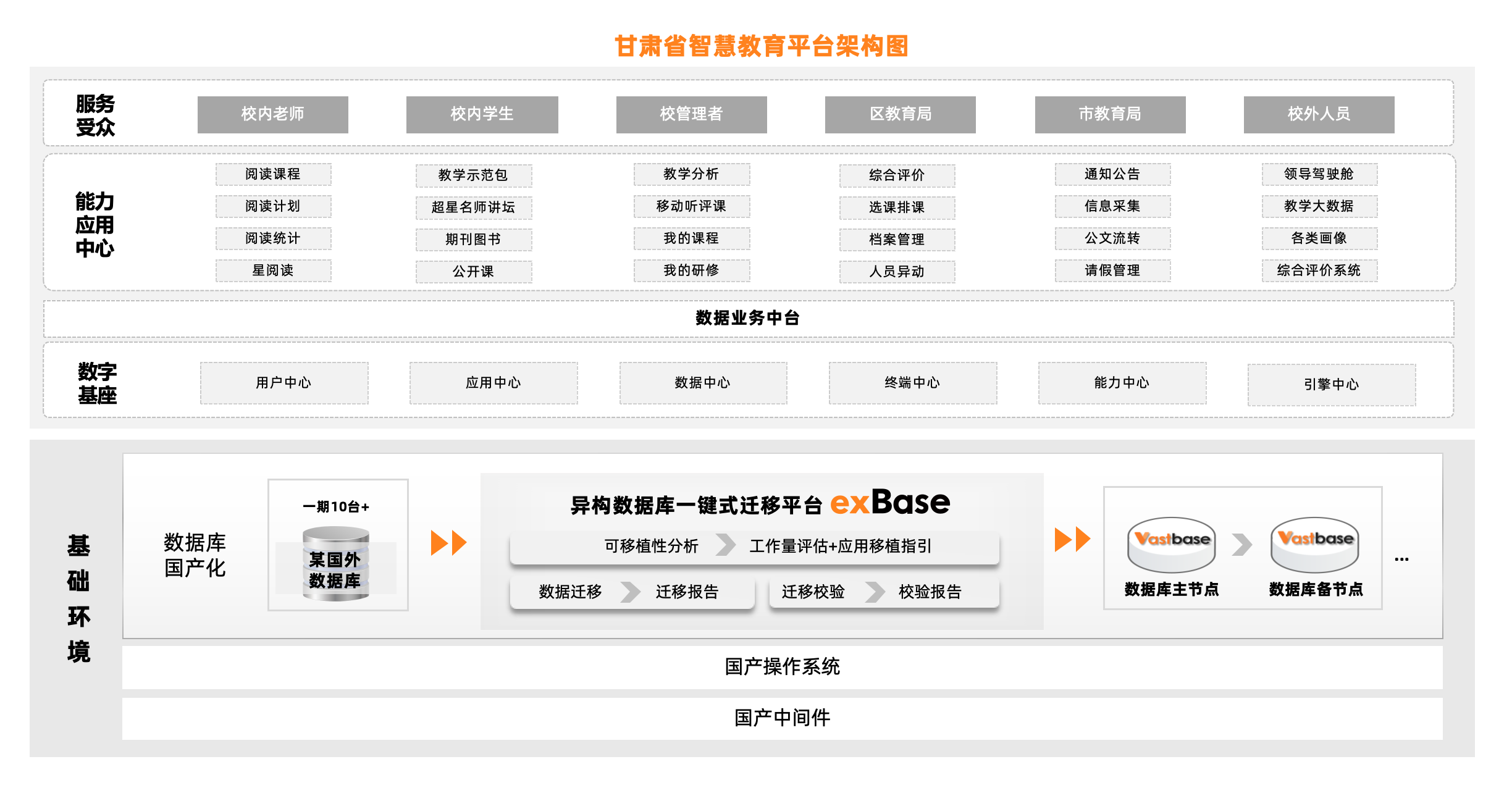Click chevron between 数据迁移 and 迁移报告

(x=630, y=592)
